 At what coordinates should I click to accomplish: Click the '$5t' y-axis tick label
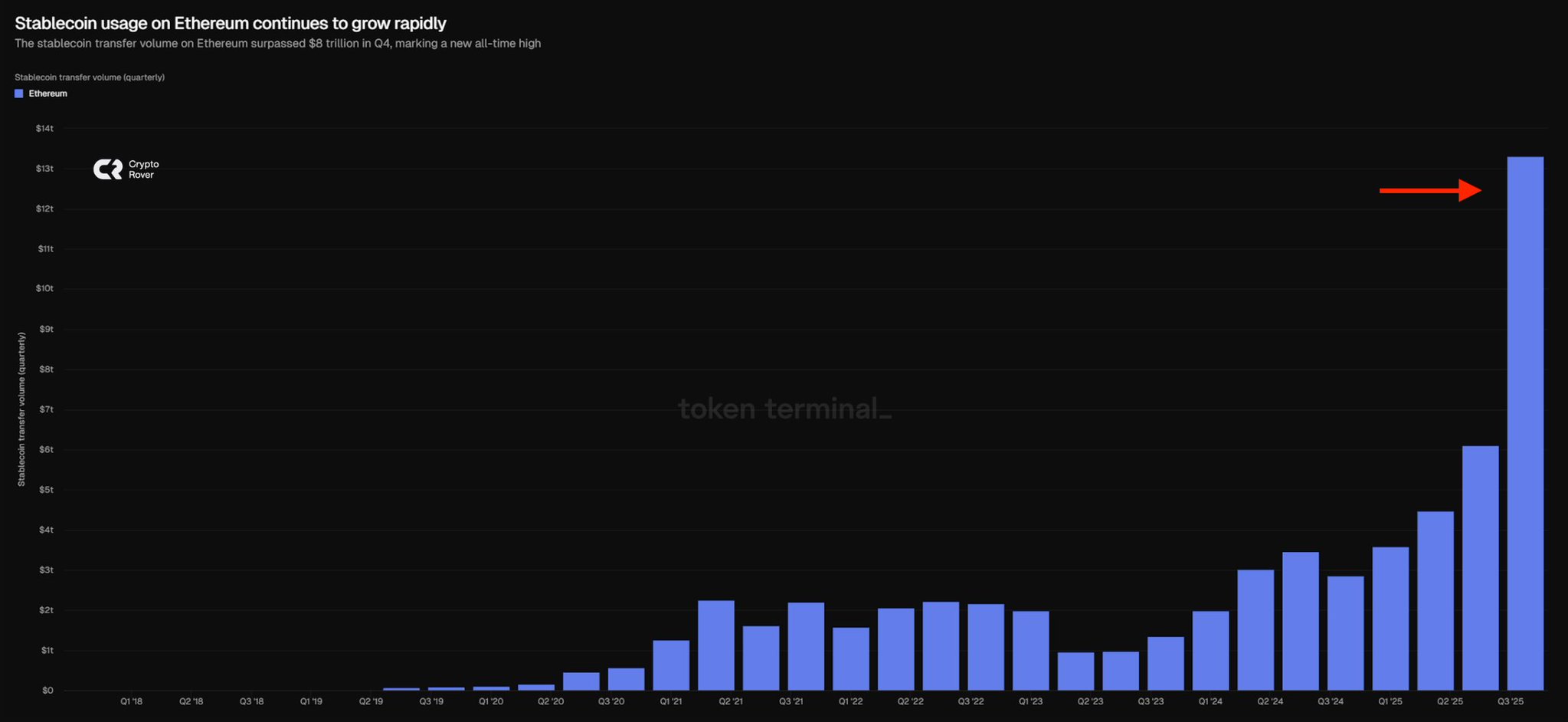(x=47, y=490)
